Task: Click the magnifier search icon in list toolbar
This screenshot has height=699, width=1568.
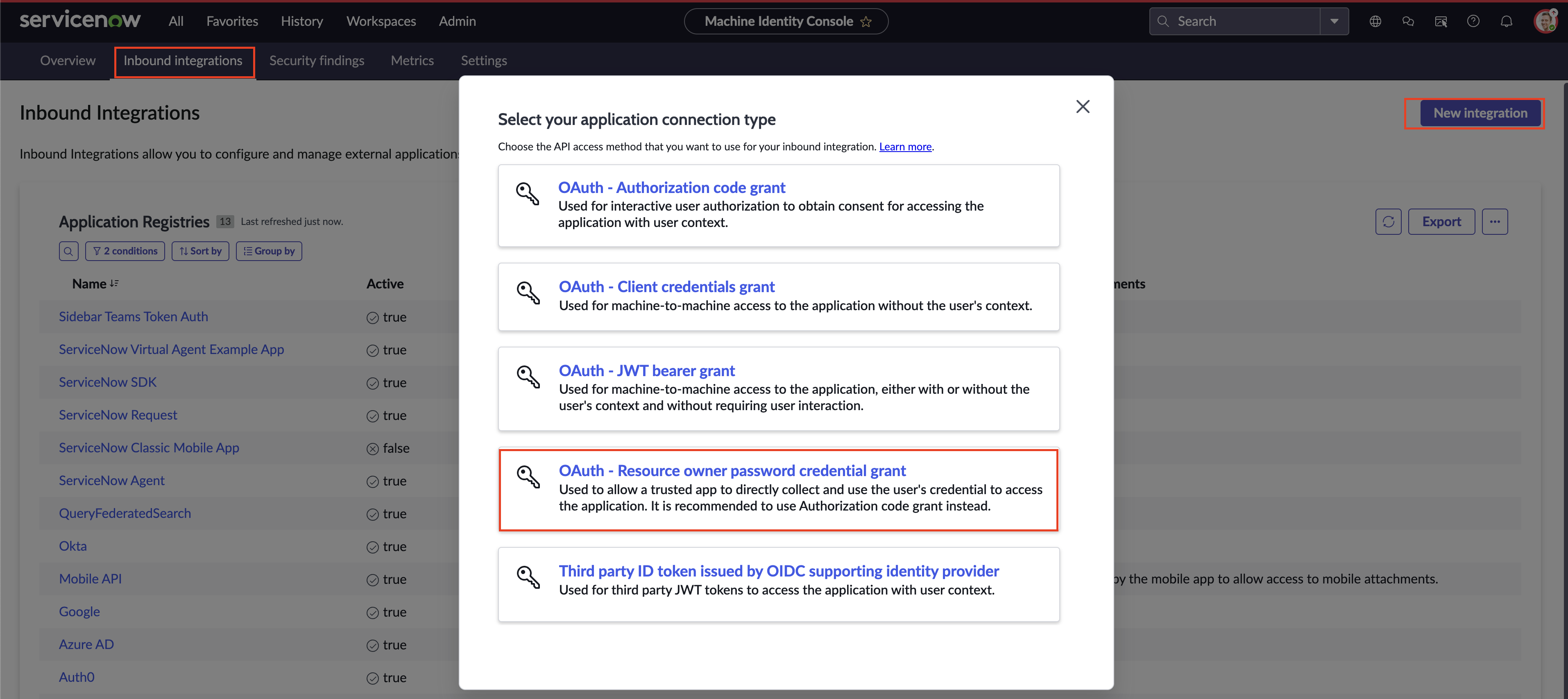Action: click(68, 251)
